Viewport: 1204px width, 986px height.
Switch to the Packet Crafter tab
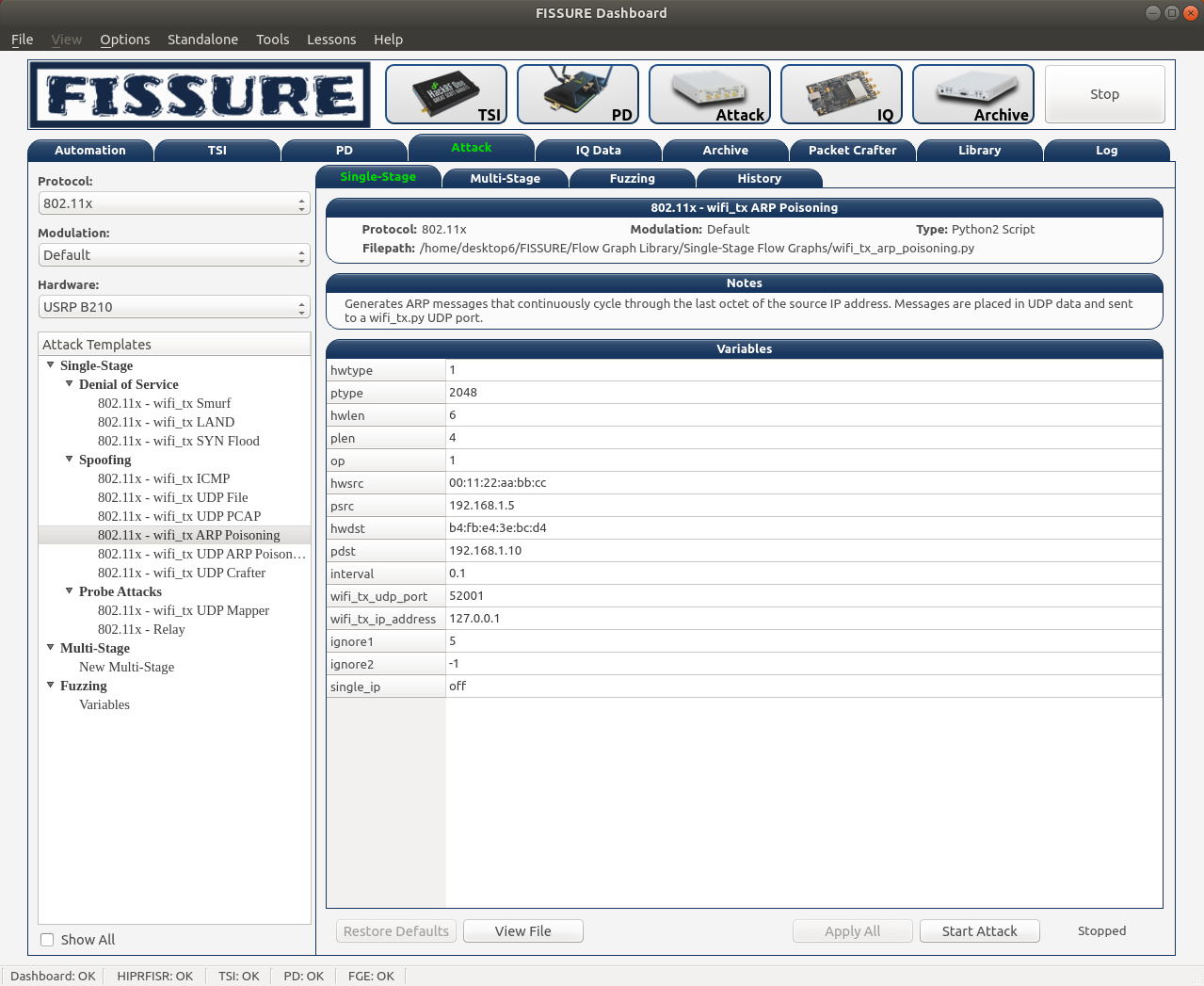tap(853, 151)
